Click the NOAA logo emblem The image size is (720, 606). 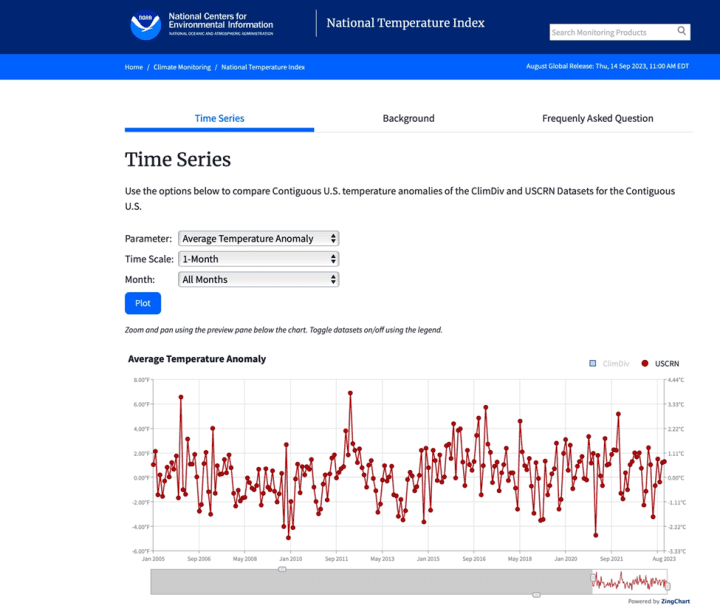pyautogui.click(x=145, y=25)
